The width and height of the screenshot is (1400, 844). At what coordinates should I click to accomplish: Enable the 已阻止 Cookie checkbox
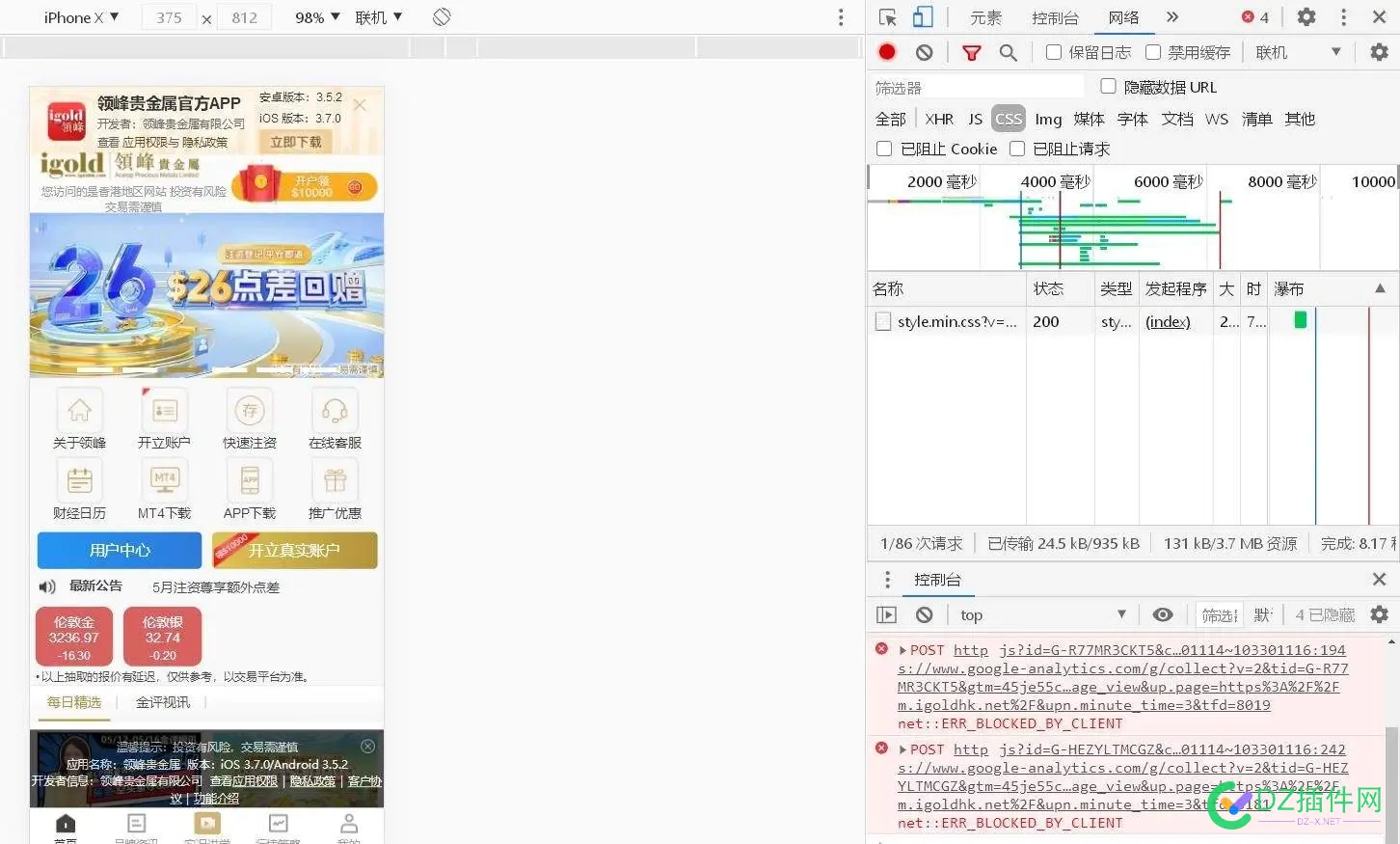(x=884, y=149)
